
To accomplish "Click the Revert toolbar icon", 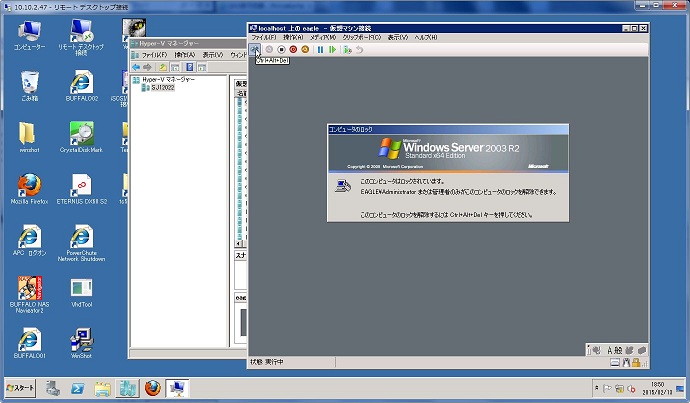I will pos(359,49).
